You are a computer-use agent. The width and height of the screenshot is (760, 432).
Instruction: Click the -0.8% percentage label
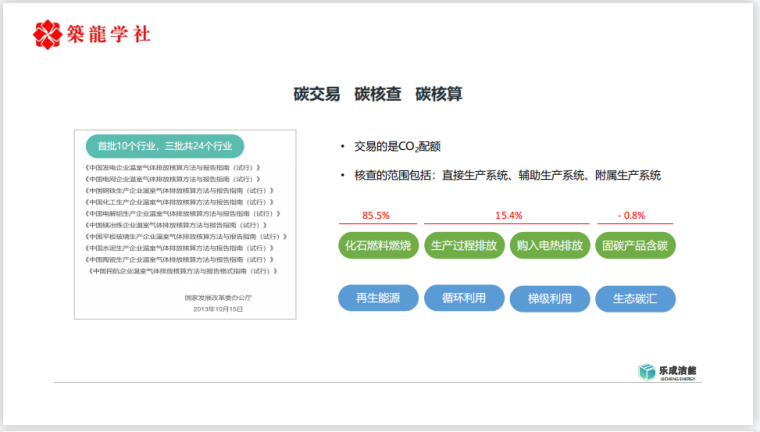[x=633, y=215]
